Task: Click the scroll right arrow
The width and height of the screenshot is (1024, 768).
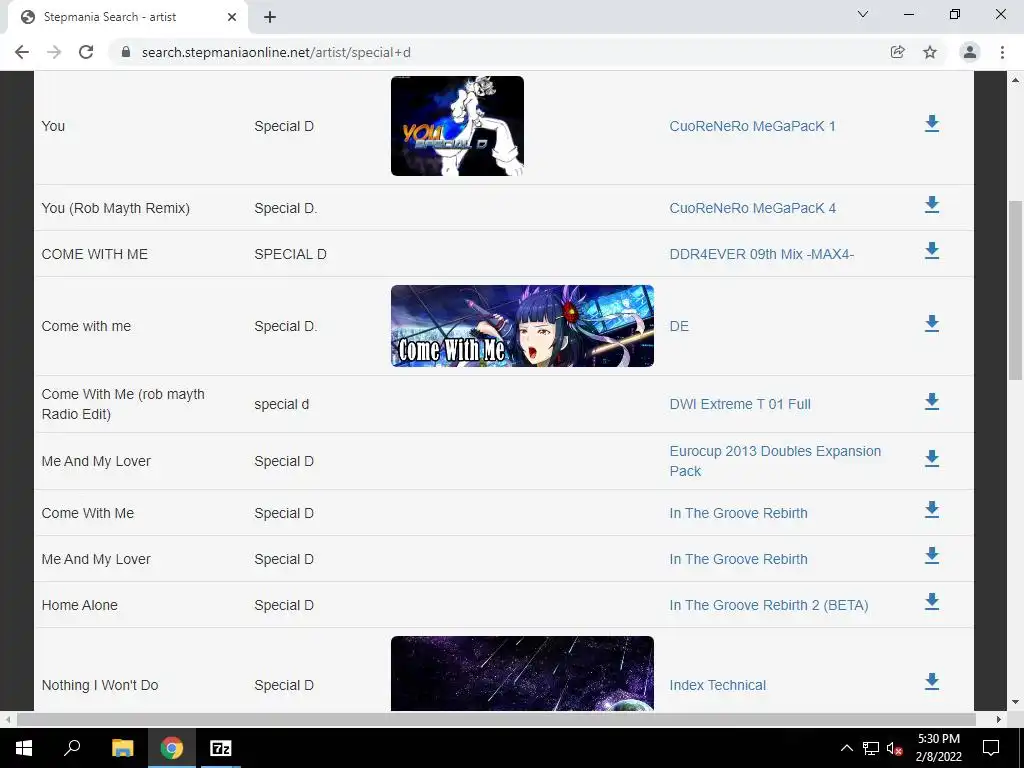Action: click(x=999, y=719)
